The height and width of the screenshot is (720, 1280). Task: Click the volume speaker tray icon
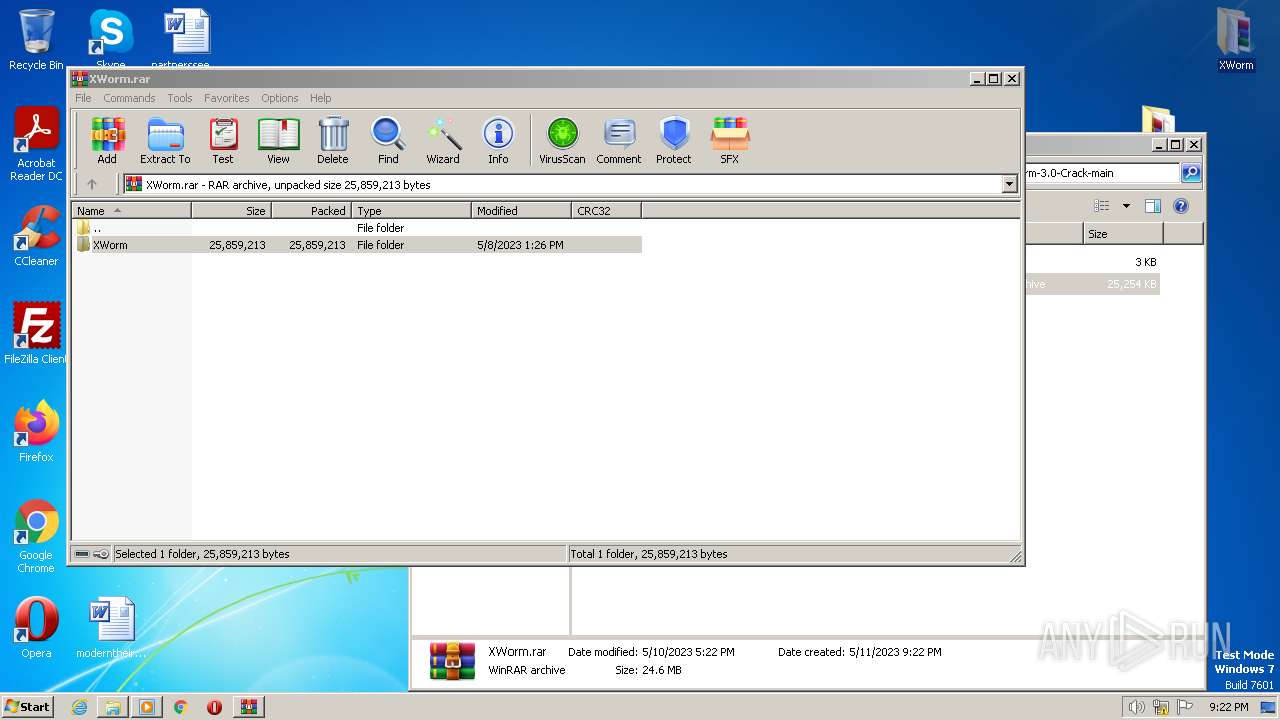[x=1136, y=707]
